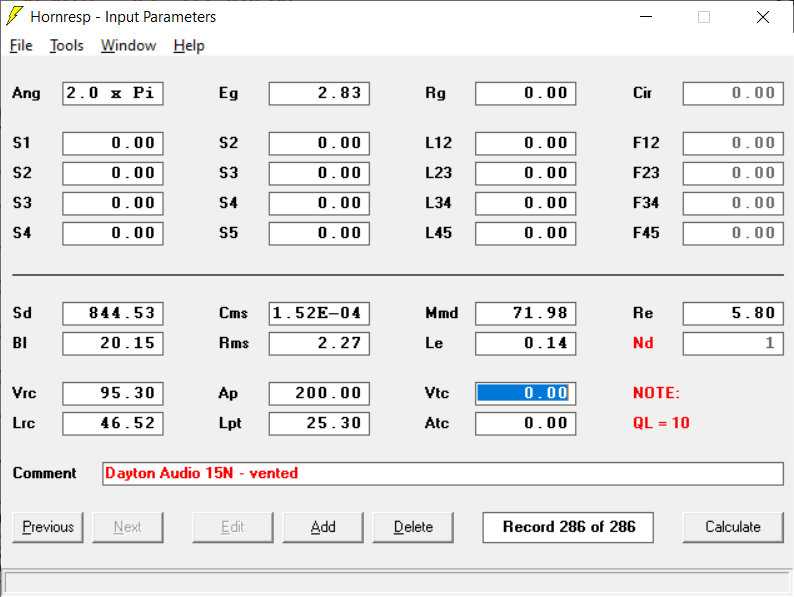Click the Ang label
Viewport: 794px width, 597px height.
coord(26,94)
